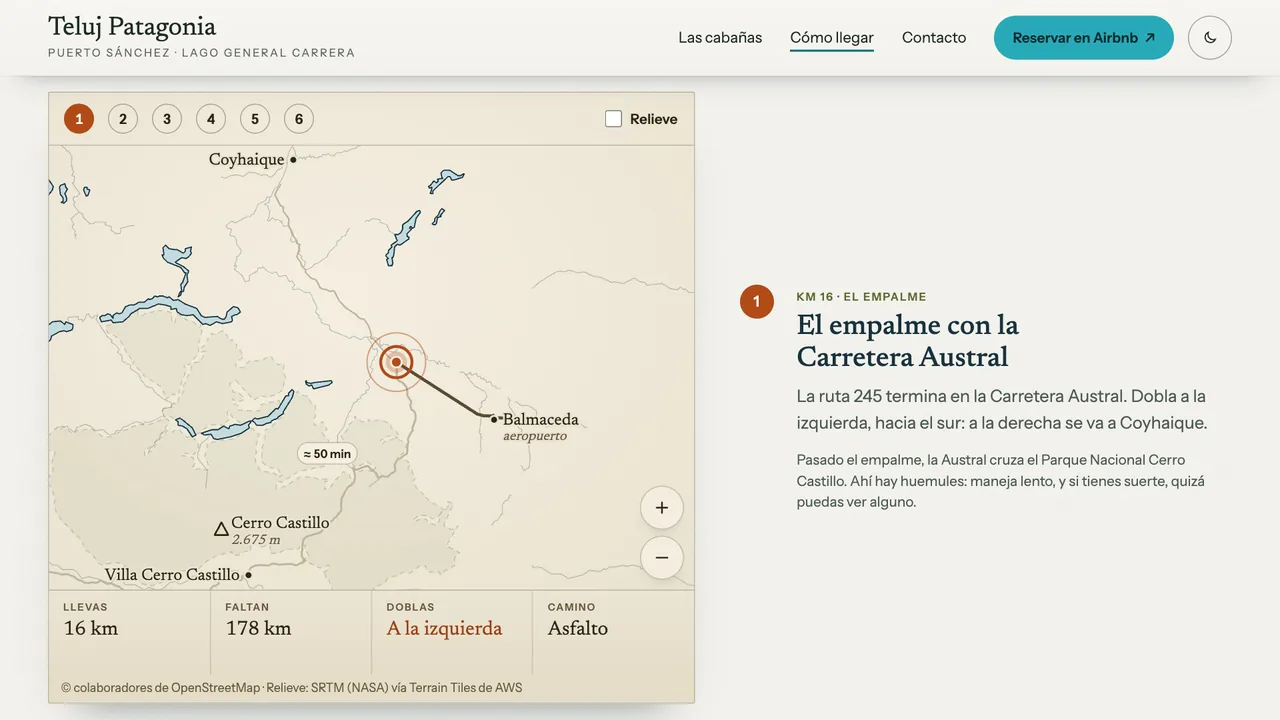
Task: Jump to route step 5
Action: tap(255, 119)
